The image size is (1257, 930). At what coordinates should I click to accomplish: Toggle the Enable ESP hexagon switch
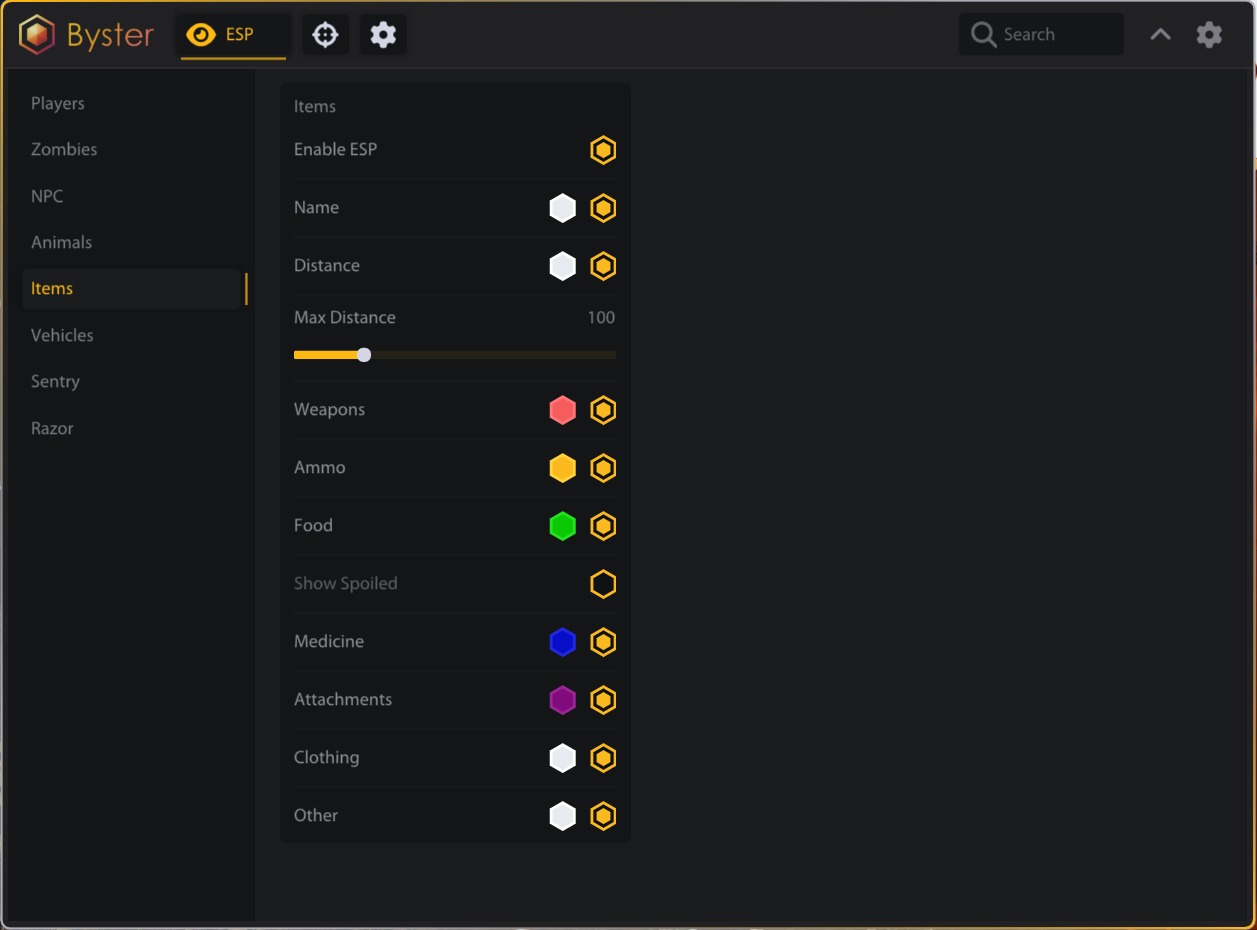click(603, 150)
